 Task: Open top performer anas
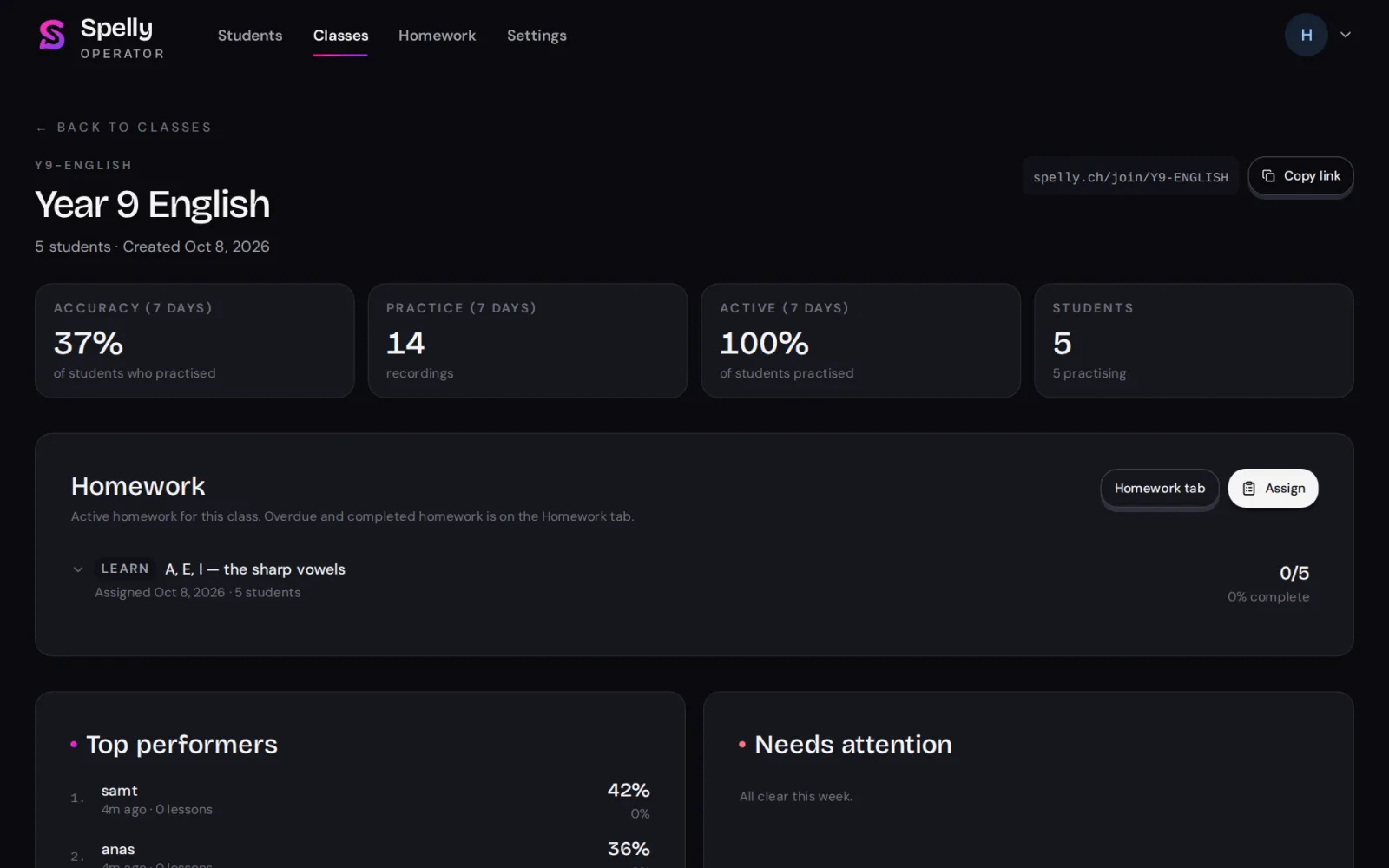360,853
